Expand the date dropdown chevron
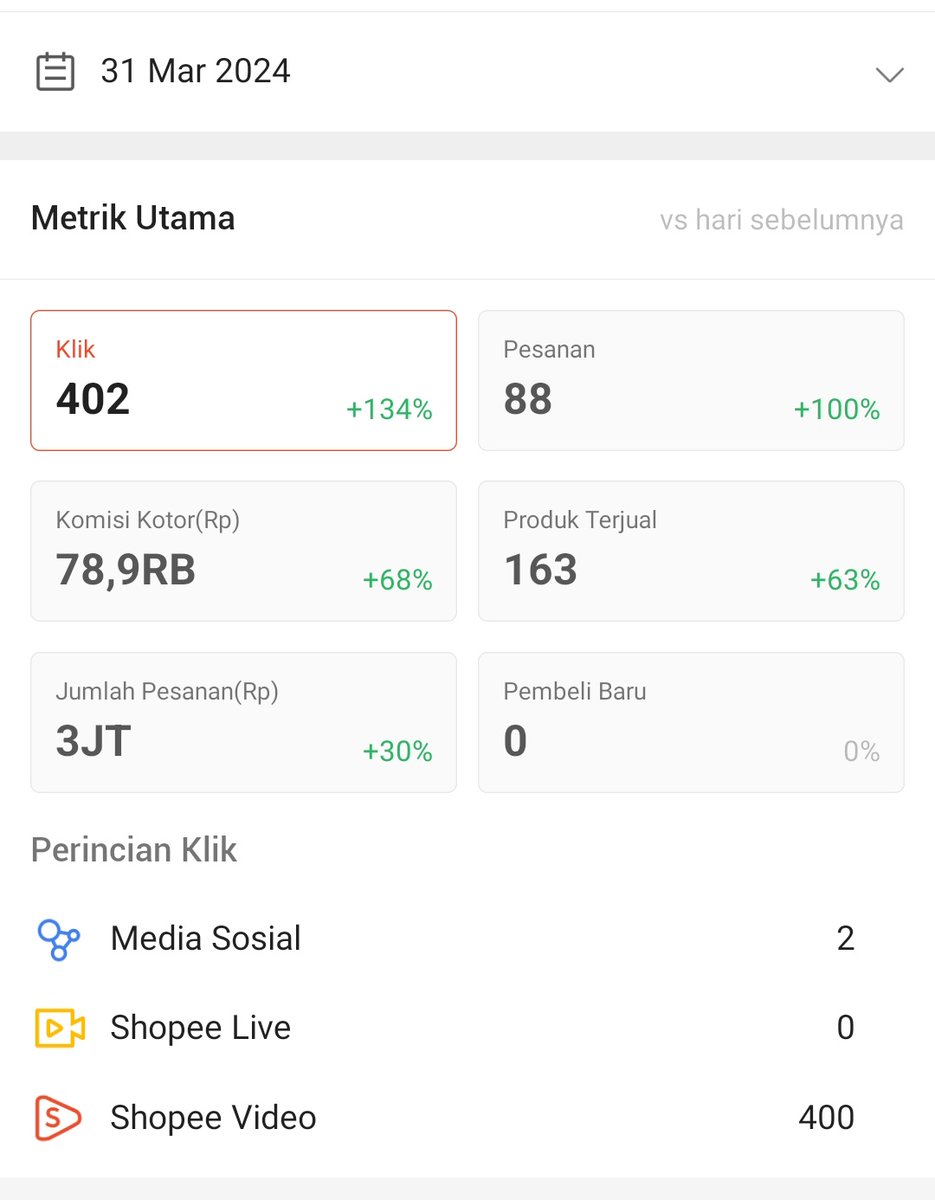 point(889,74)
